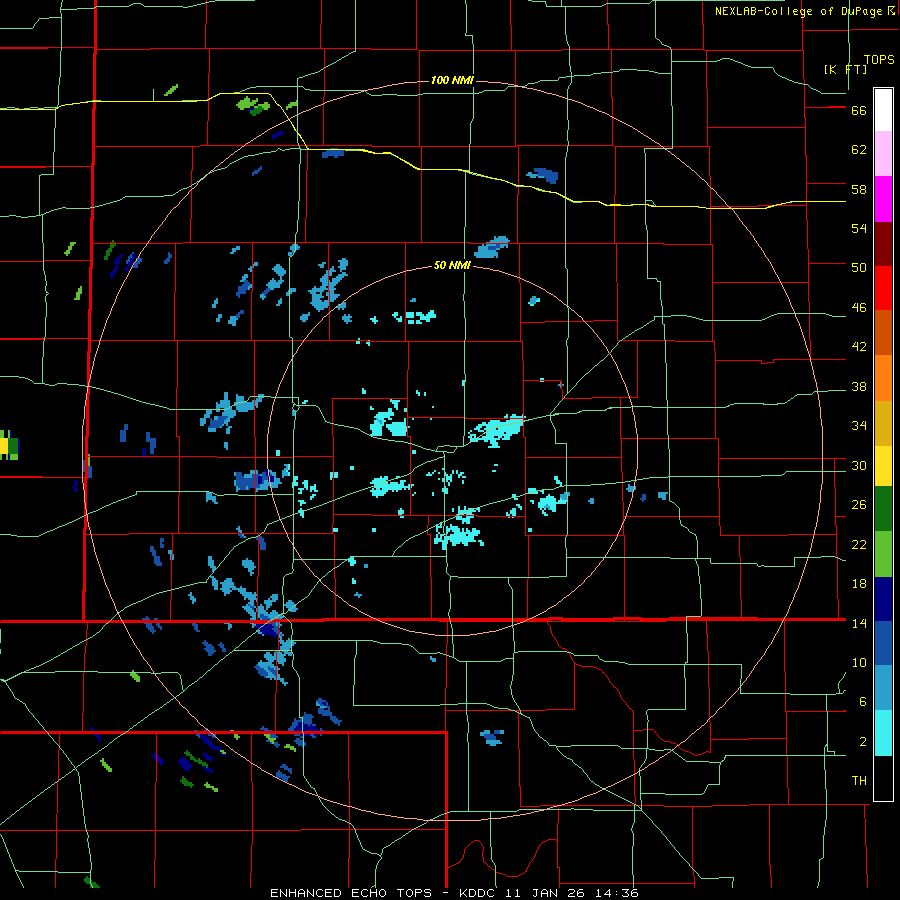Select the bright red swatch in the legend
This screenshot has width=900, height=900.
tap(883, 288)
